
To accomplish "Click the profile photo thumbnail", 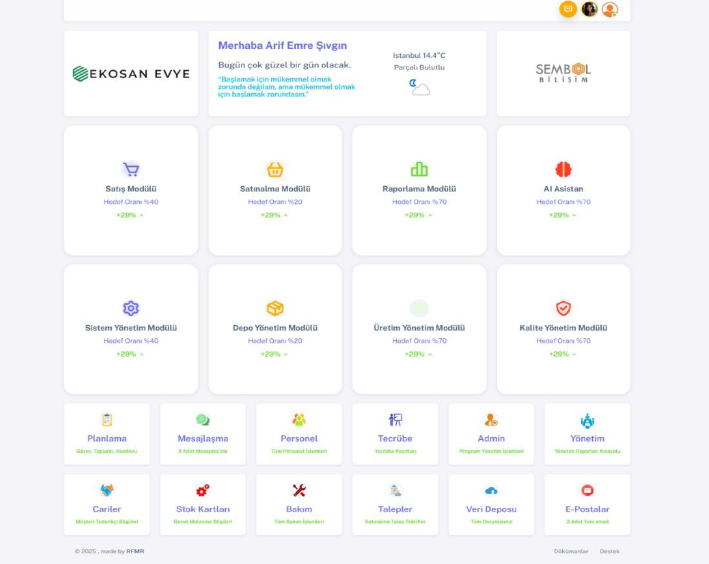I will (589, 9).
